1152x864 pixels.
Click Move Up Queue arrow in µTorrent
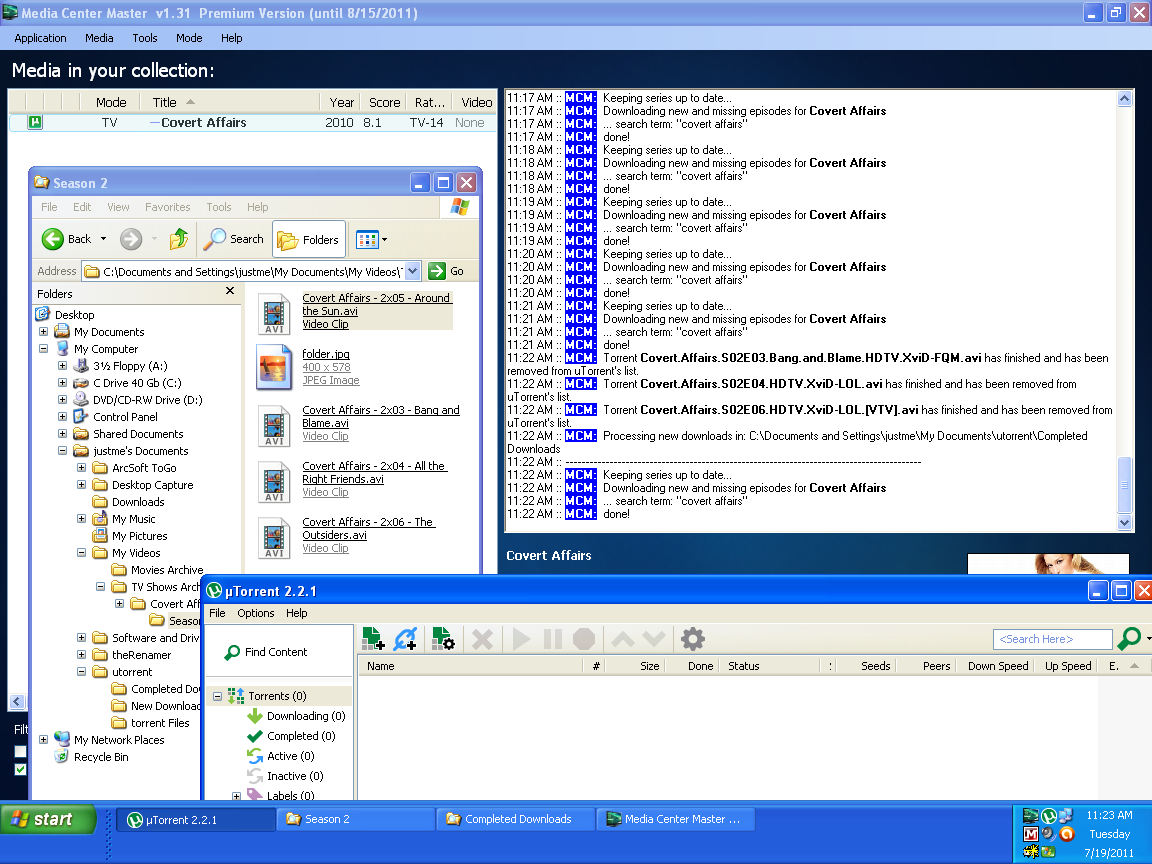tap(622, 639)
